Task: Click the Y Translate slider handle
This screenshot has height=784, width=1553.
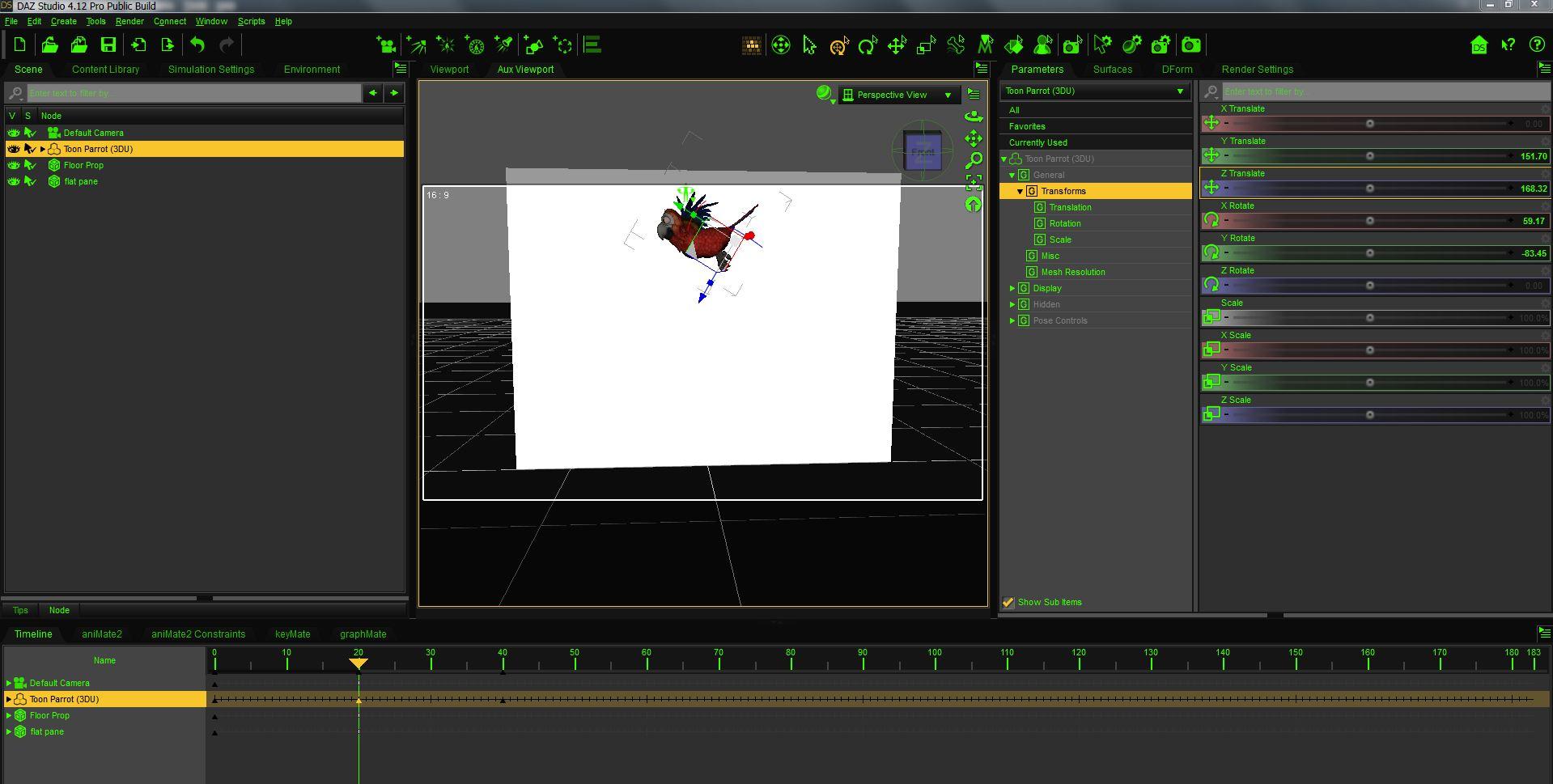Action: pyautogui.click(x=1370, y=156)
